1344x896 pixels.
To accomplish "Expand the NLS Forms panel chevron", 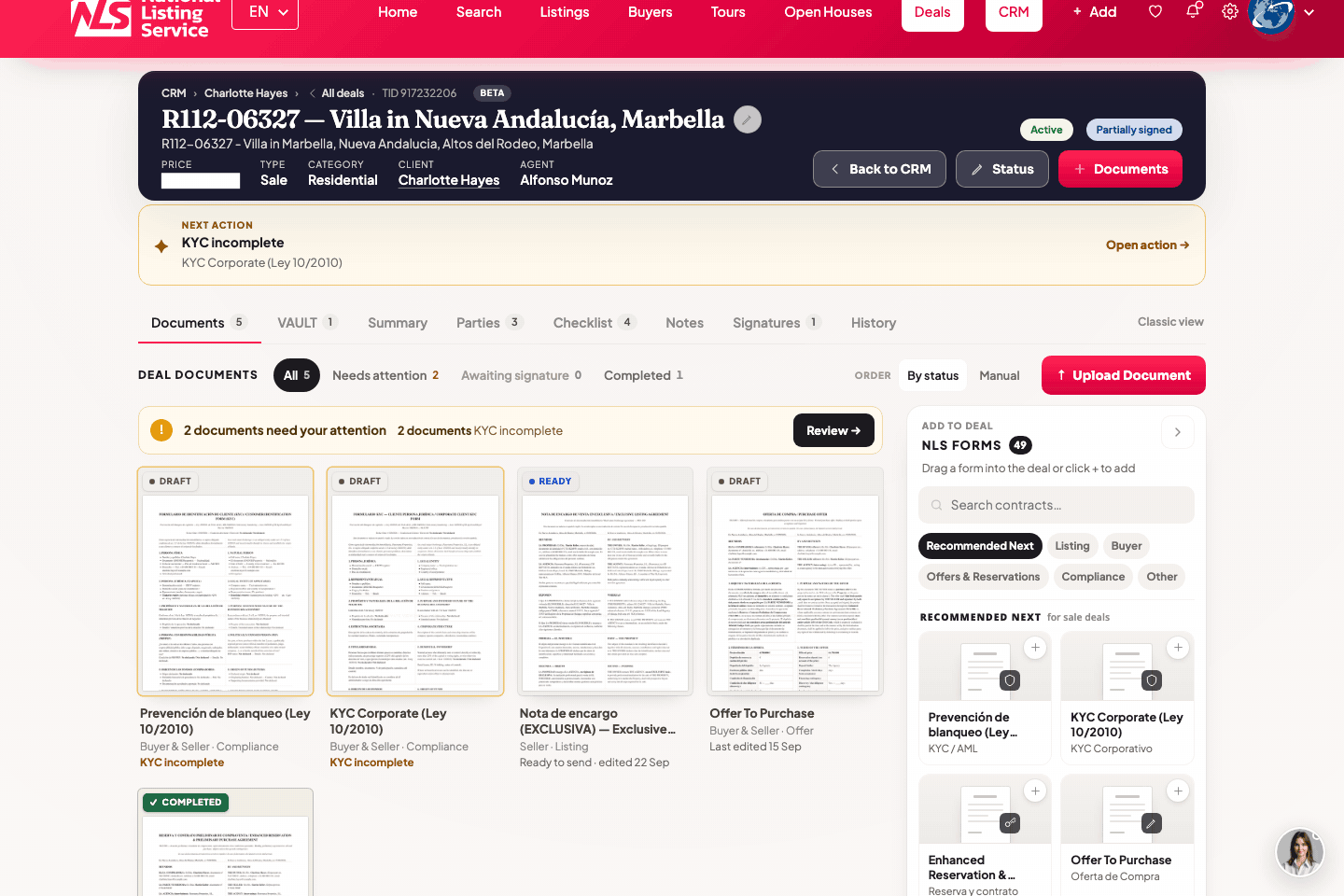I will tap(1178, 432).
